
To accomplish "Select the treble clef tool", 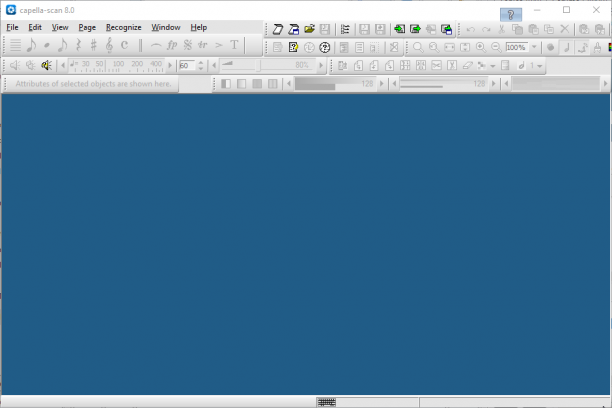I will [x=109, y=45].
